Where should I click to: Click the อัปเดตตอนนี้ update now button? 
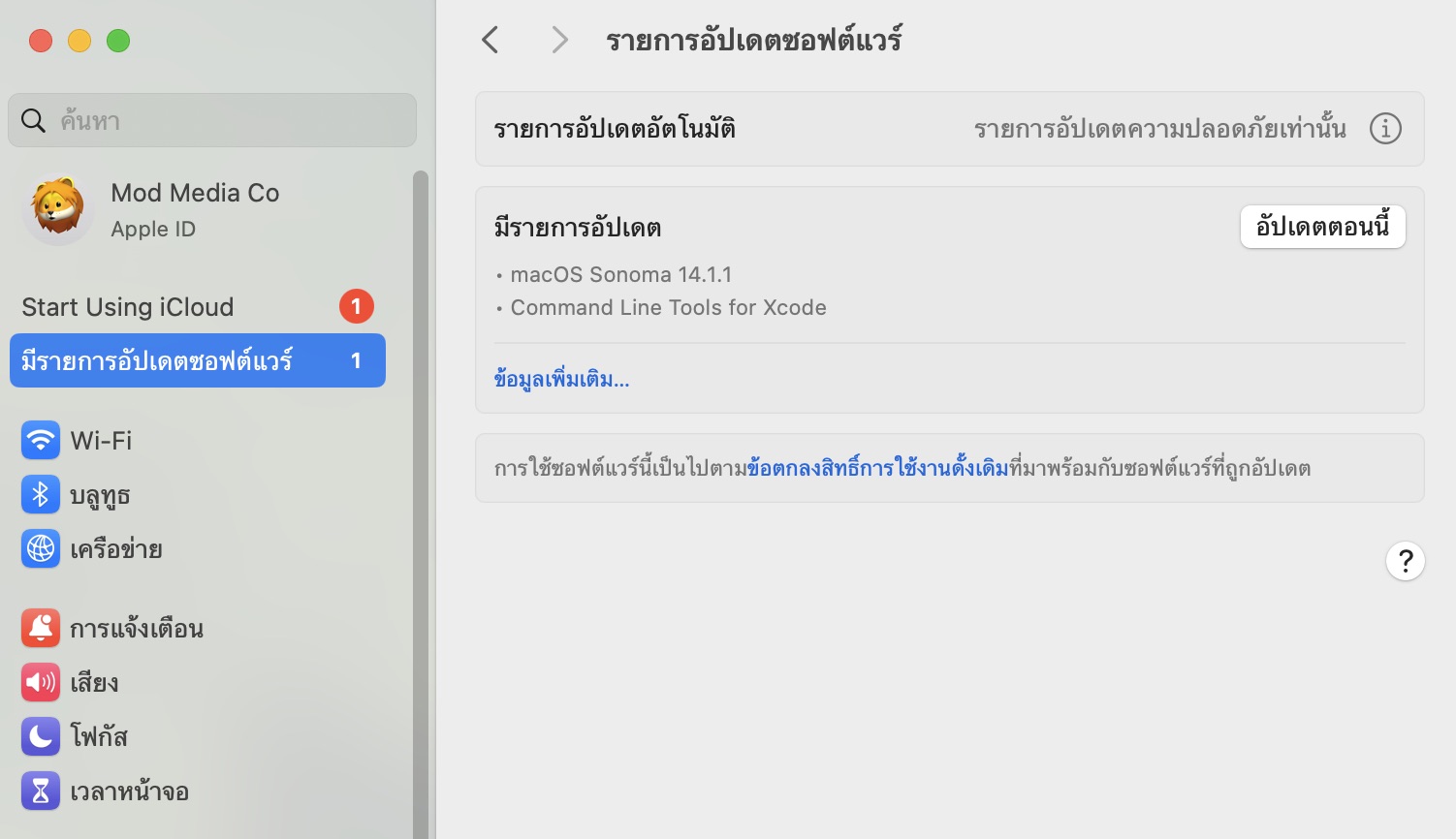click(1322, 228)
